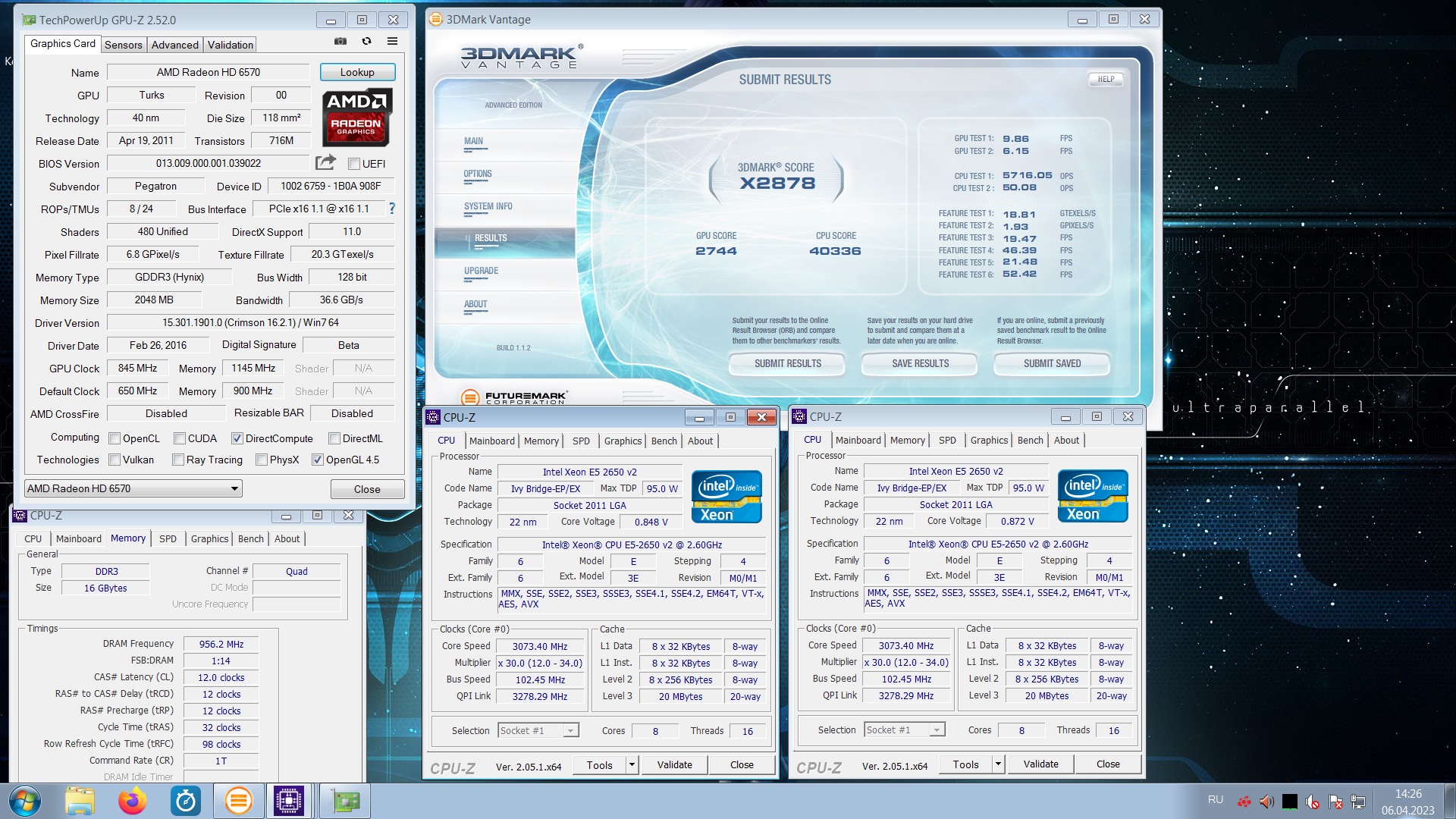This screenshot has width=1456, height=819.
Task: Click the GPU-Z screenshot camera icon
Action: click(x=340, y=42)
